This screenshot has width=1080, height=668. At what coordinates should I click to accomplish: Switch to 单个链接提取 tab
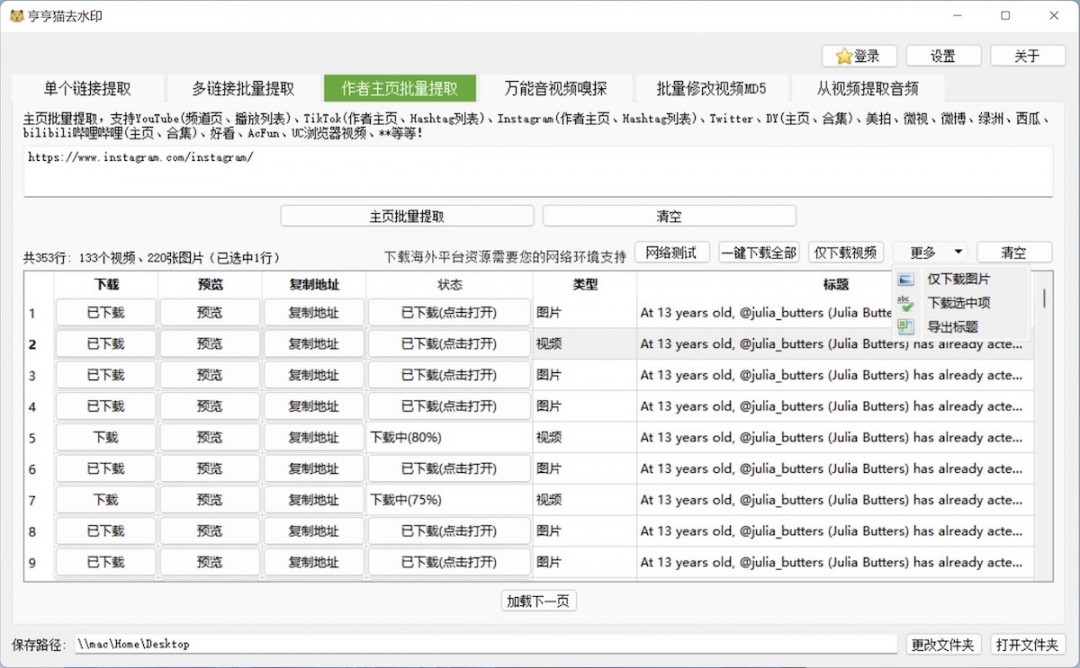tap(87, 88)
